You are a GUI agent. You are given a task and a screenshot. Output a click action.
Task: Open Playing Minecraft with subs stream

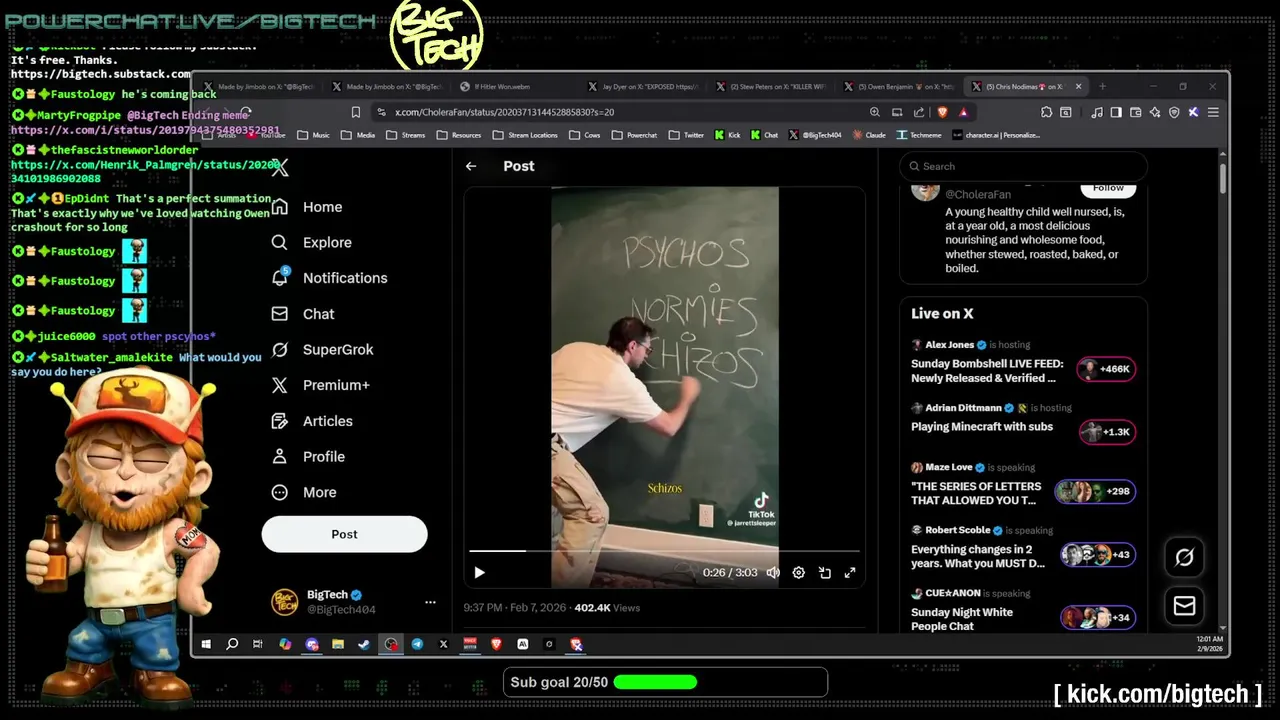[x=982, y=426]
